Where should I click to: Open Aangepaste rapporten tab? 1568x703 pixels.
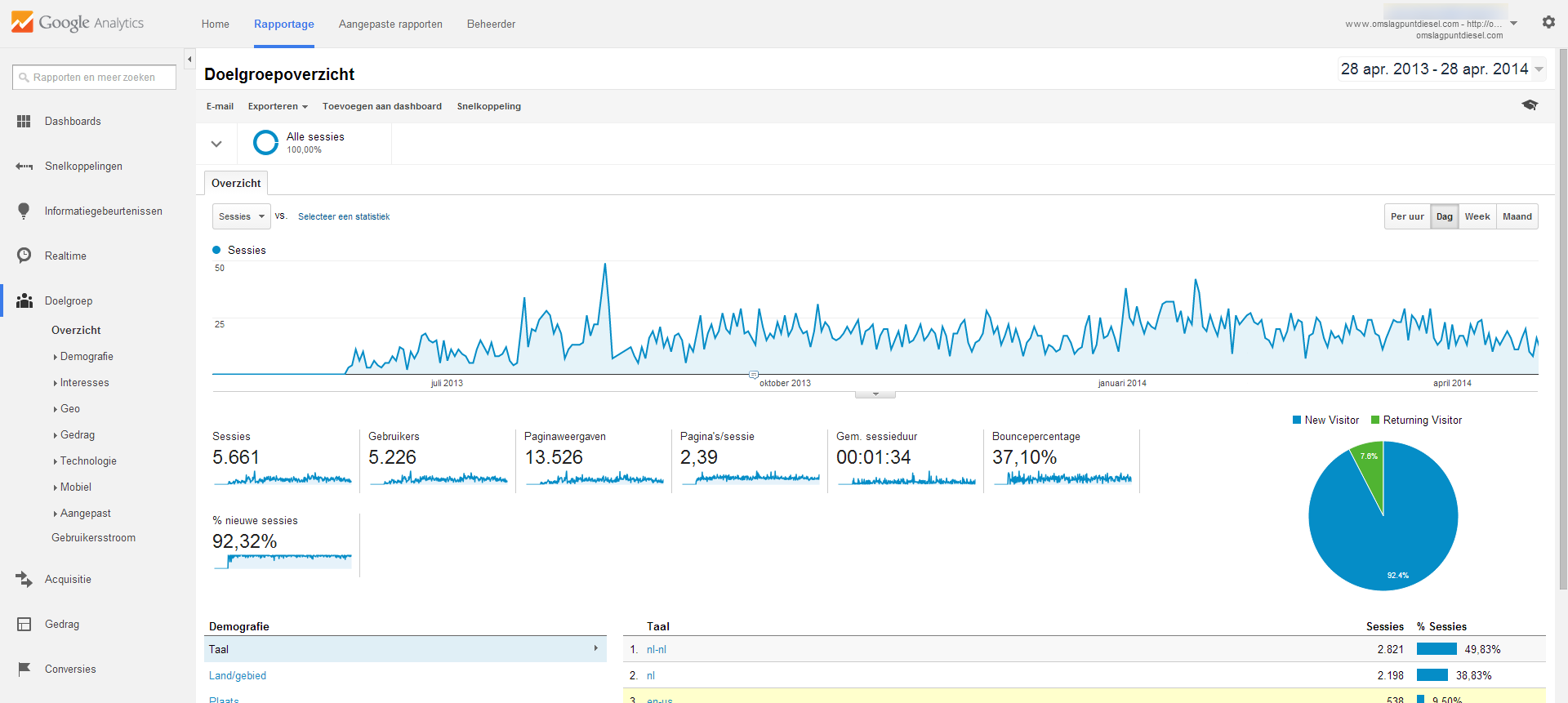click(x=390, y=24)
